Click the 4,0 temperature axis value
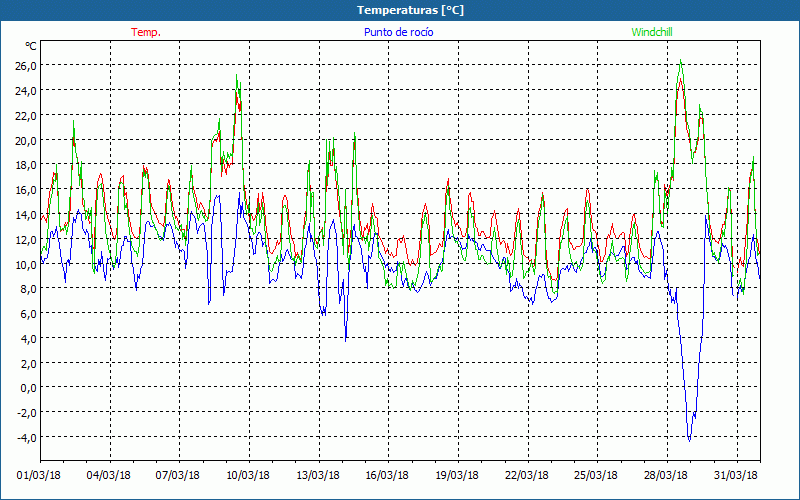The image size is (800, 500). (28, 339)
